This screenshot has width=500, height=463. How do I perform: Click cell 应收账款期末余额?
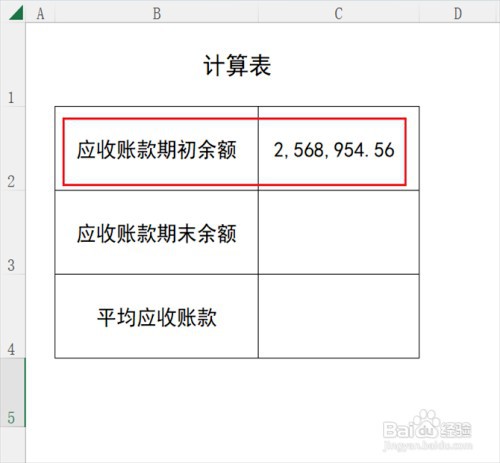tap(157, 232)
